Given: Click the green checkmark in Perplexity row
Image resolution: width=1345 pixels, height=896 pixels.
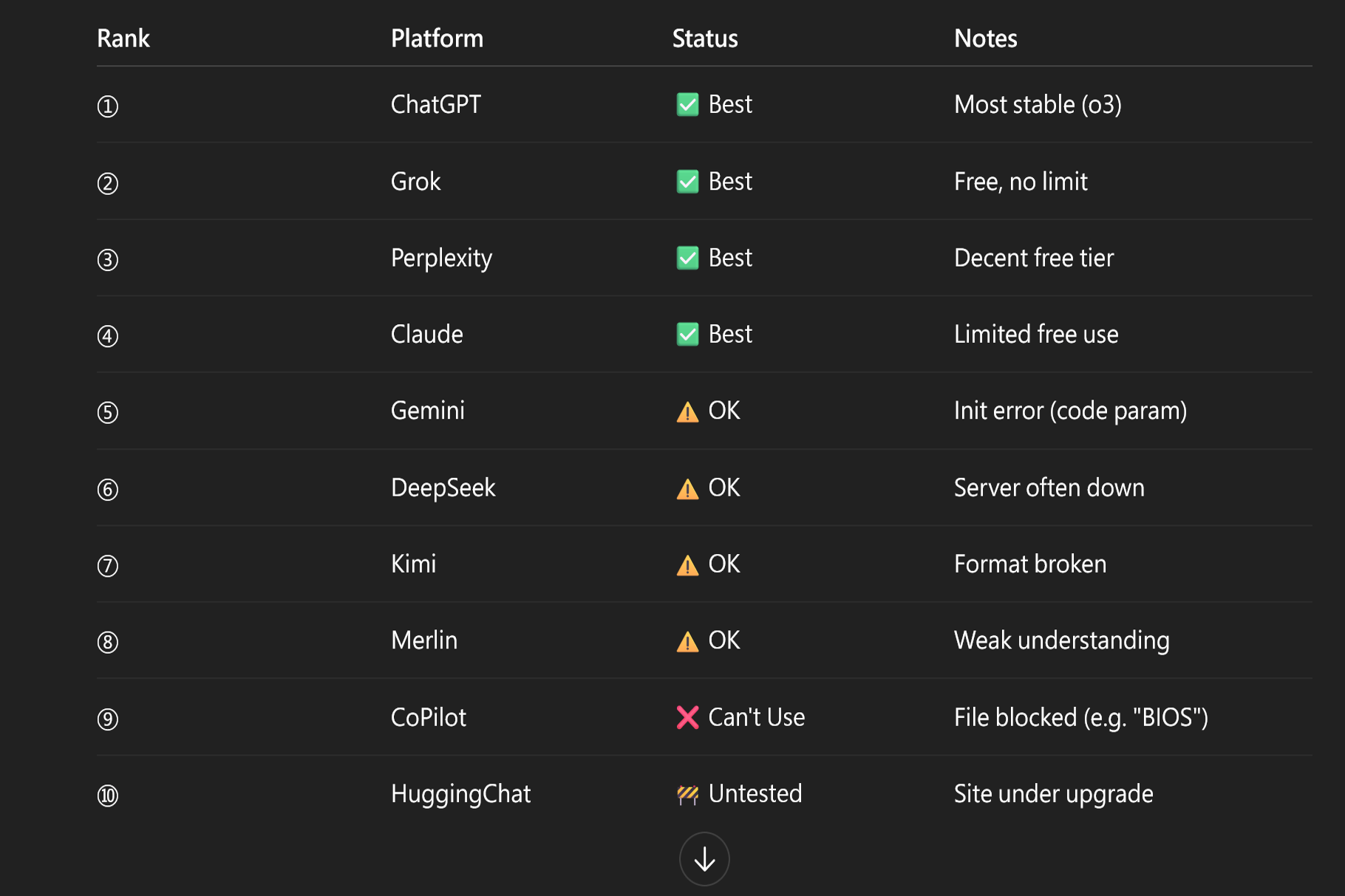Looking at the screenshot, I should [687, 258].
